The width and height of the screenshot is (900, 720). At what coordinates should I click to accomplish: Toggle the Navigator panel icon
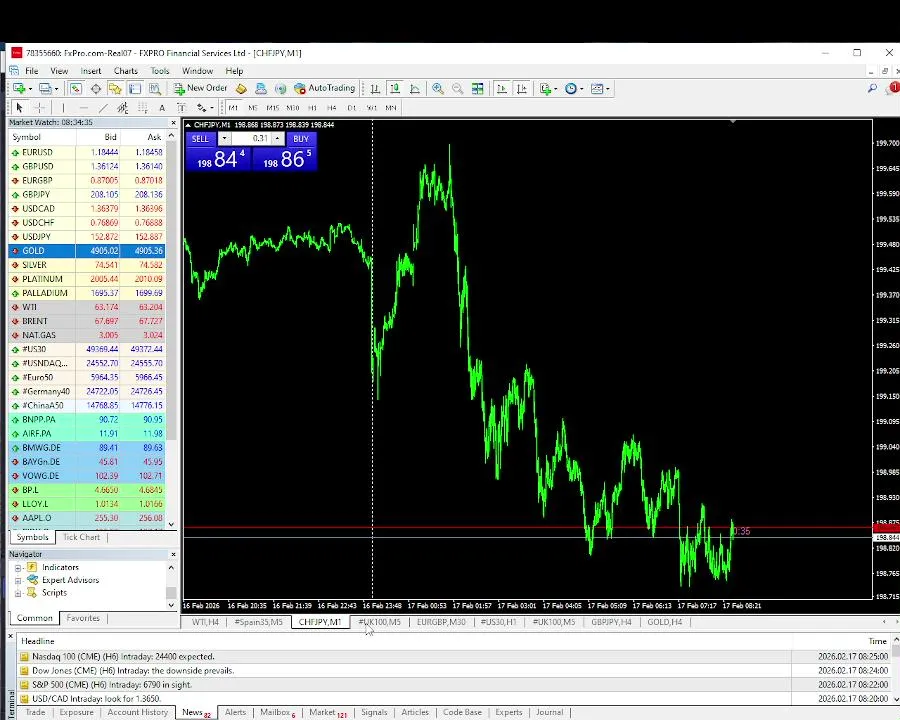pos(115,88)
